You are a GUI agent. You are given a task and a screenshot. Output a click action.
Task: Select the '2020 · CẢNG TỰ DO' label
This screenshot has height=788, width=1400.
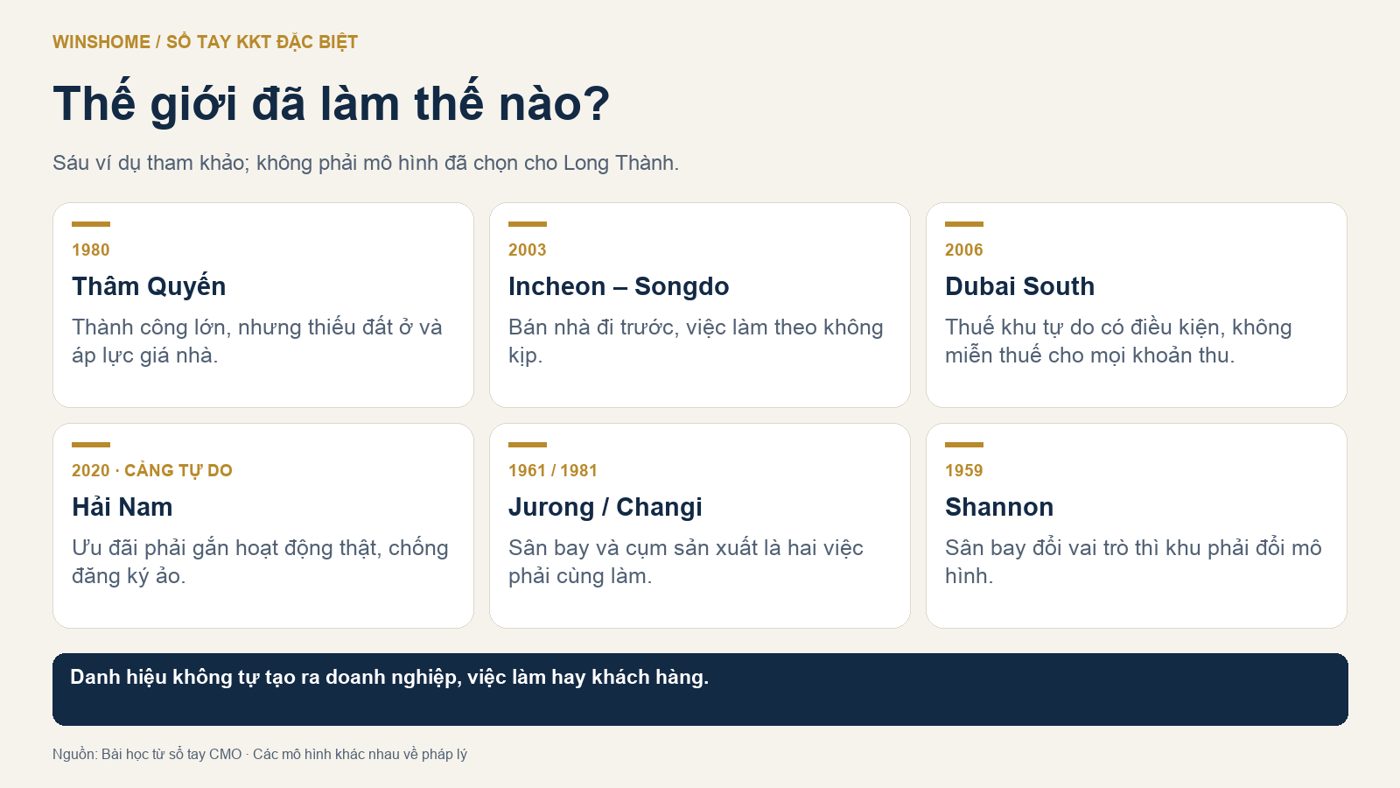[x=152, y=470]
